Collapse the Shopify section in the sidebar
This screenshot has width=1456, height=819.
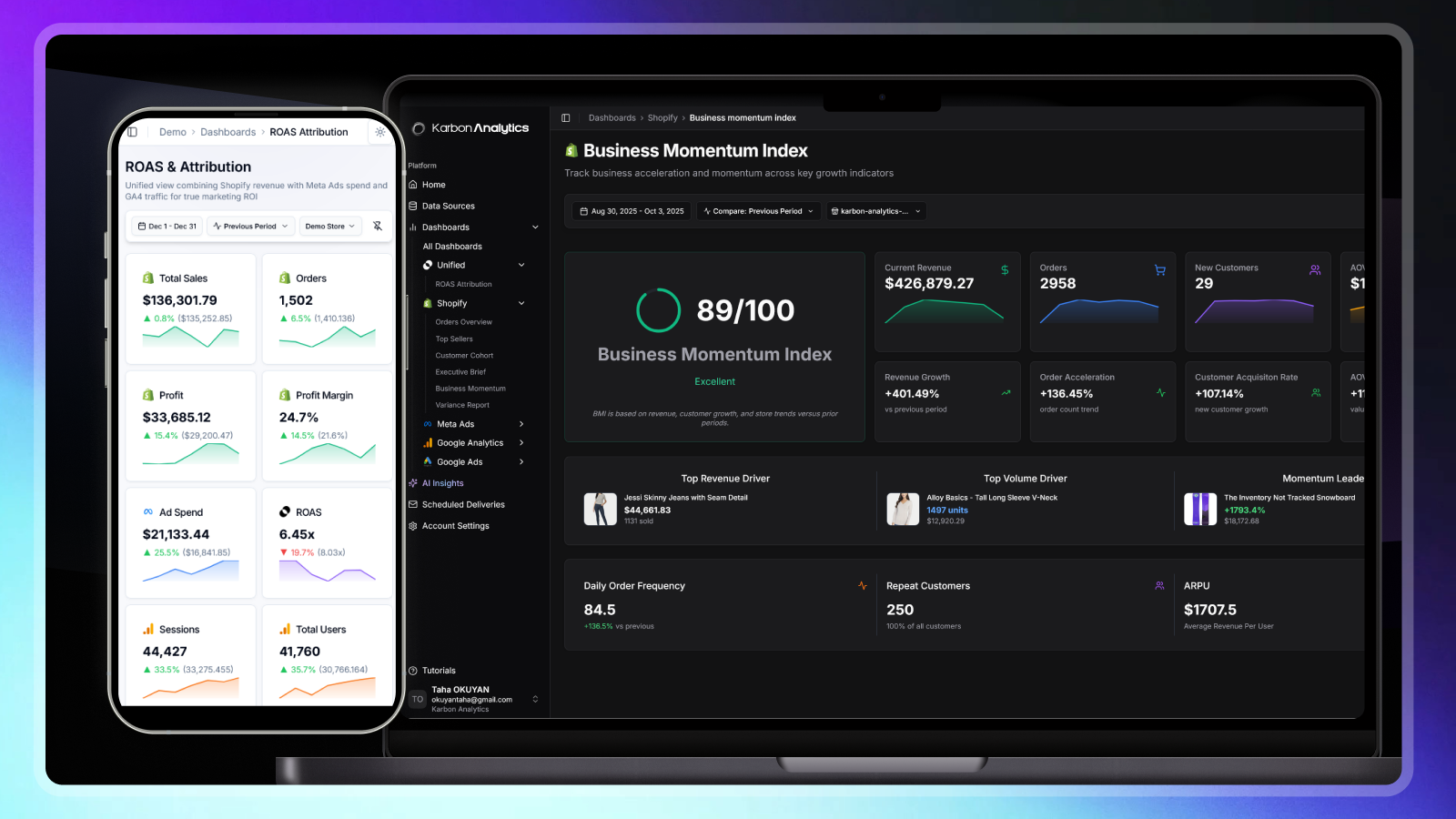coord(521,303)
